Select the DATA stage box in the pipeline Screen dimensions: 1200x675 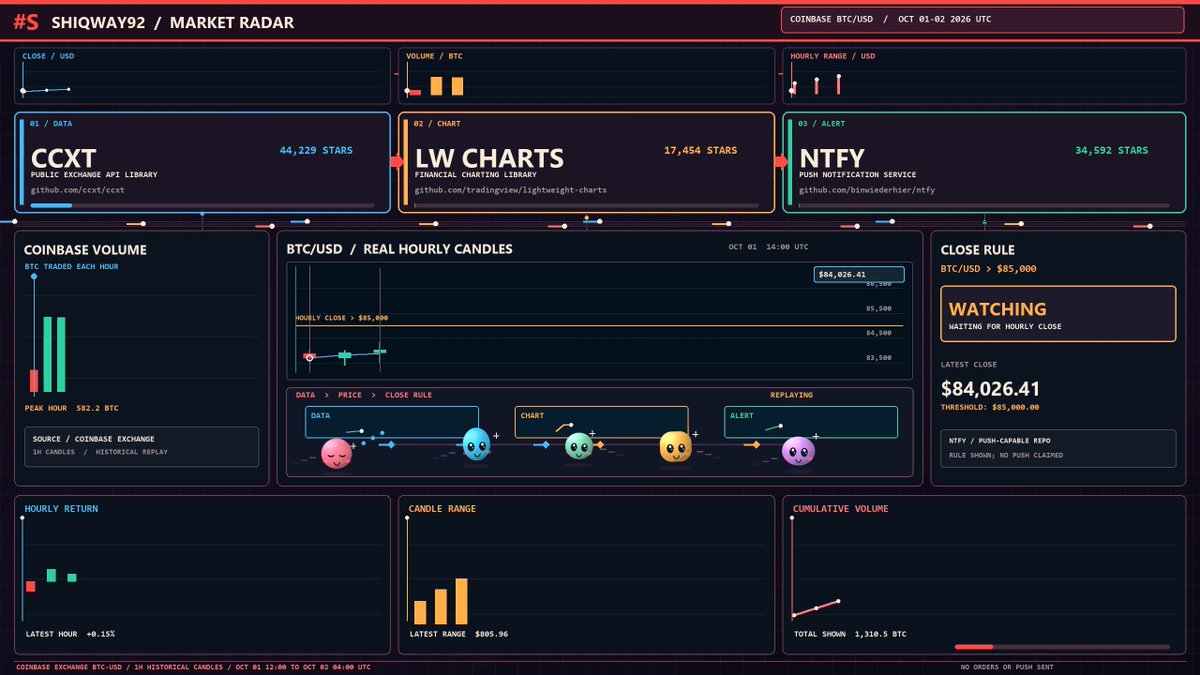point(392,422)
